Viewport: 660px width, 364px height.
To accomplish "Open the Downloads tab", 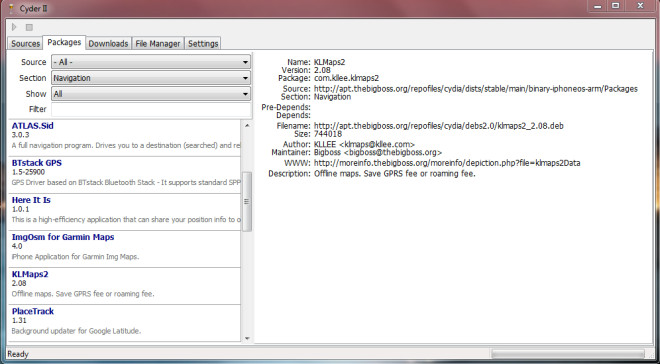I will coord(108,43).
